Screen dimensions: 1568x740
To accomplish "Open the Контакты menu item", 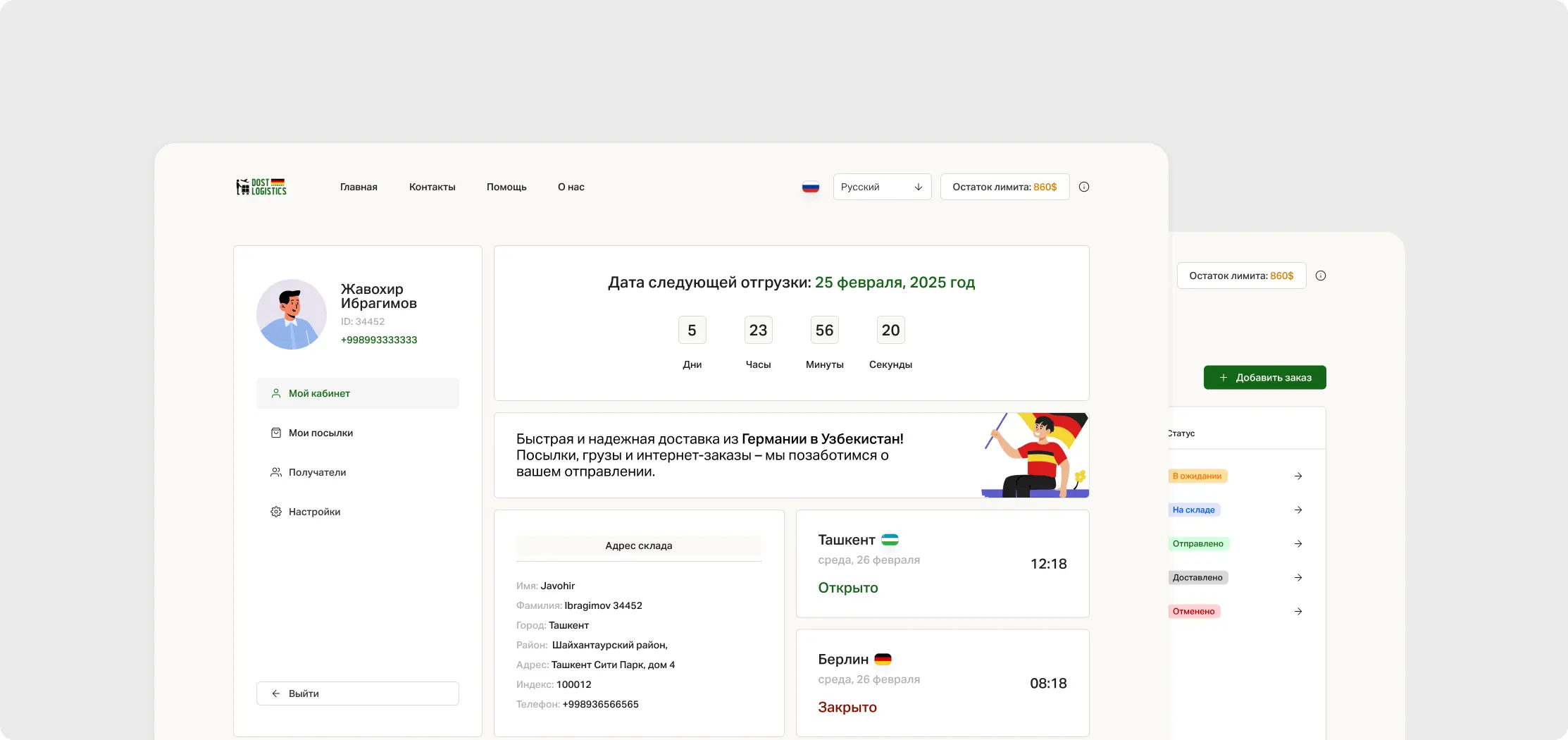I will pyautogui.click(x=433, y=187).
